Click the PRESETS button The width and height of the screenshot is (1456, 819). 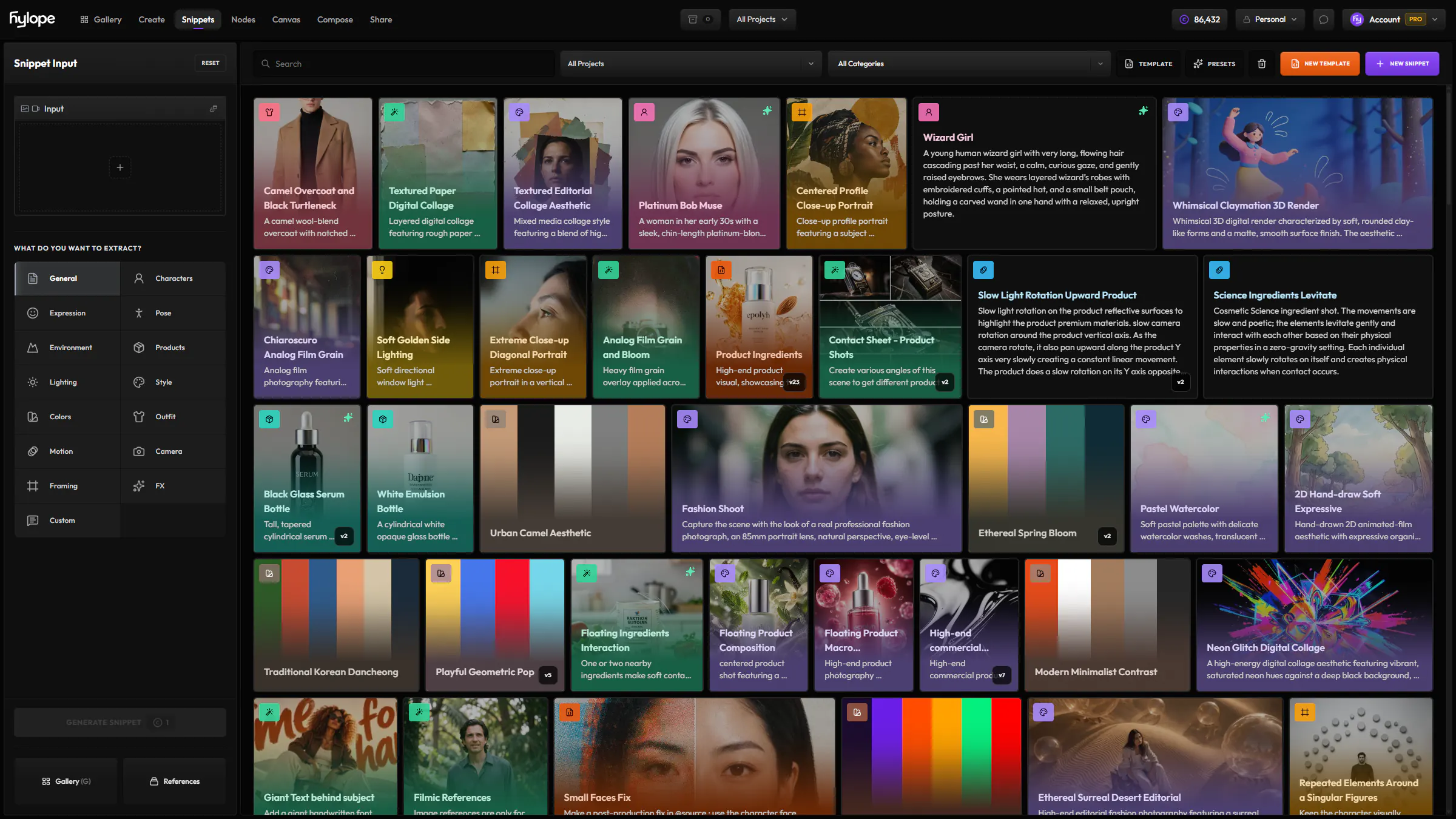point(1215,64)
